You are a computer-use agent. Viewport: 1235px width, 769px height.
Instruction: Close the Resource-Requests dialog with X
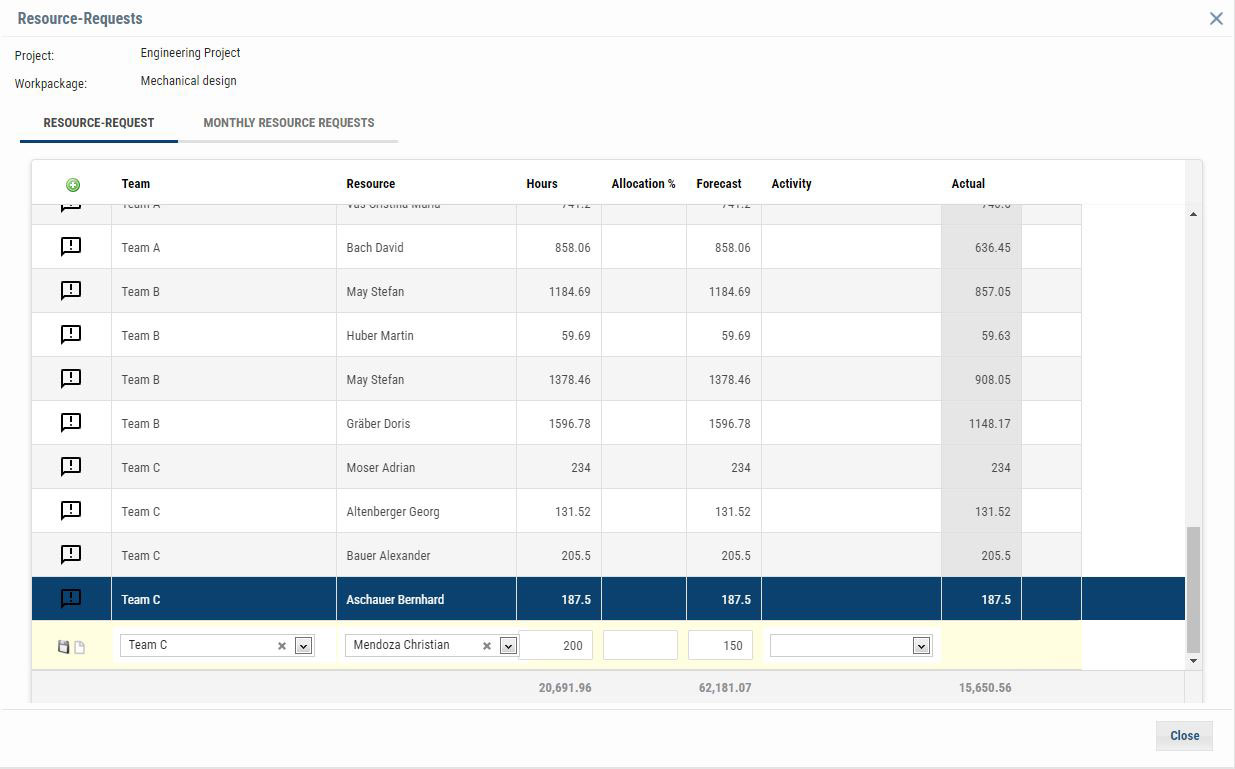pos(1216,18)
